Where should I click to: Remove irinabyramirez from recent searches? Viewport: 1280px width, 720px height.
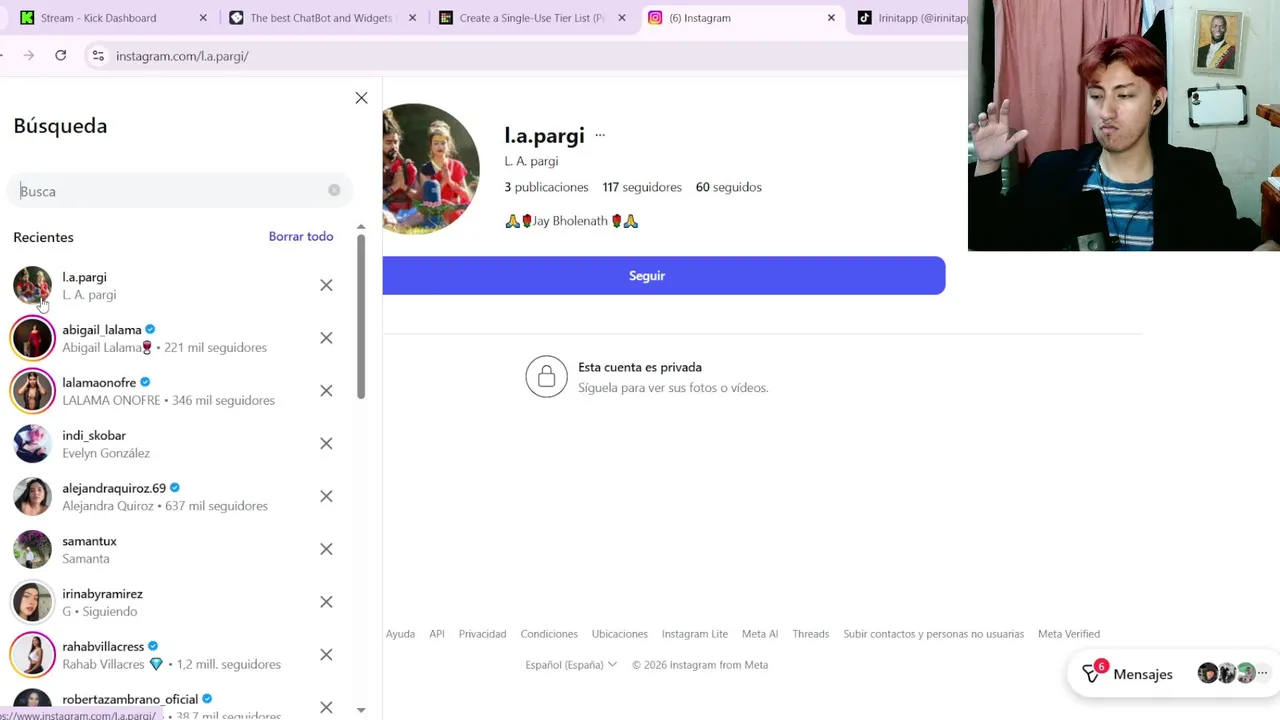click(x=326, y=602)
